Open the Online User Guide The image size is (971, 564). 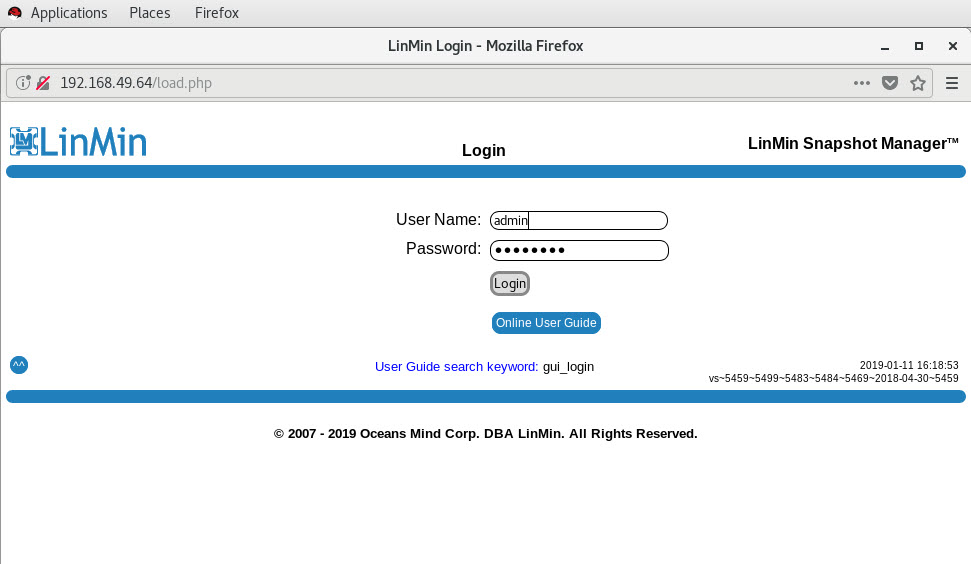(x=546, y=323)
